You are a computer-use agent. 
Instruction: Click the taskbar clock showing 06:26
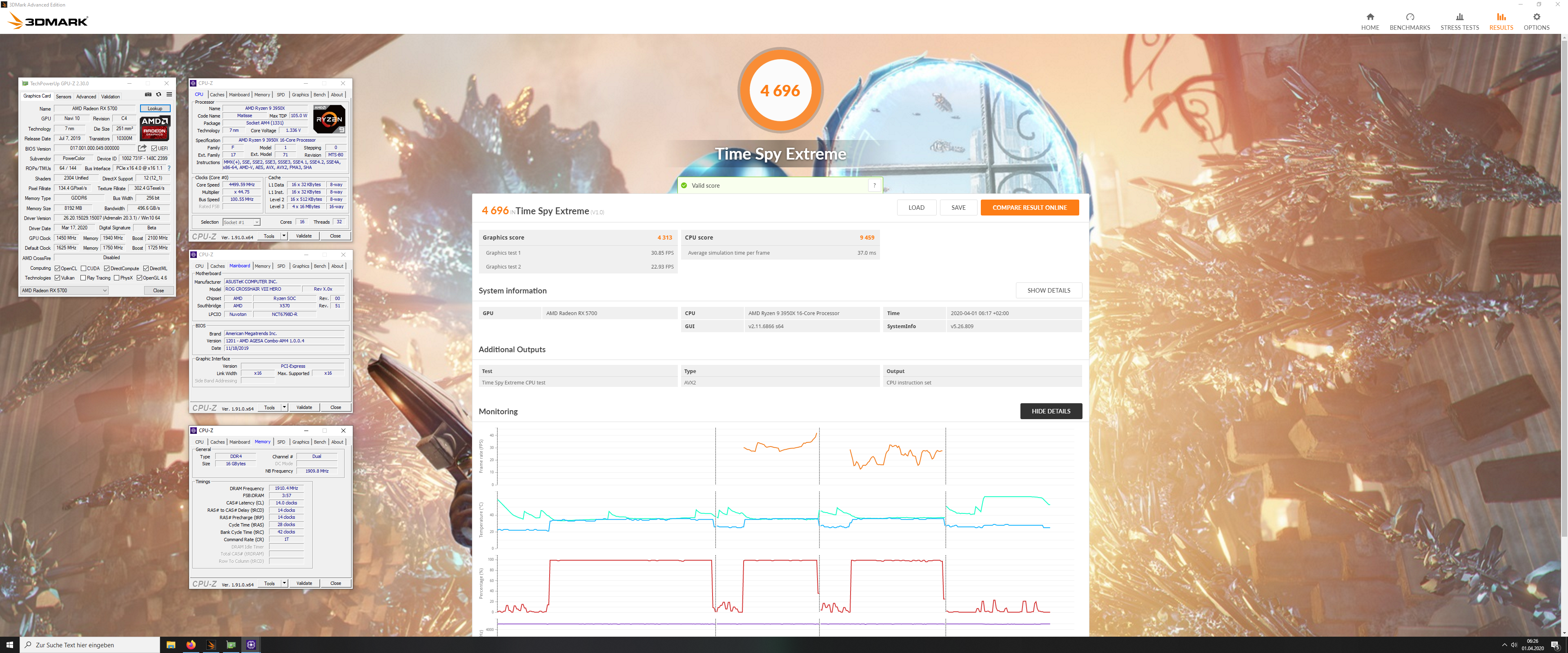tap(1532, 644)
